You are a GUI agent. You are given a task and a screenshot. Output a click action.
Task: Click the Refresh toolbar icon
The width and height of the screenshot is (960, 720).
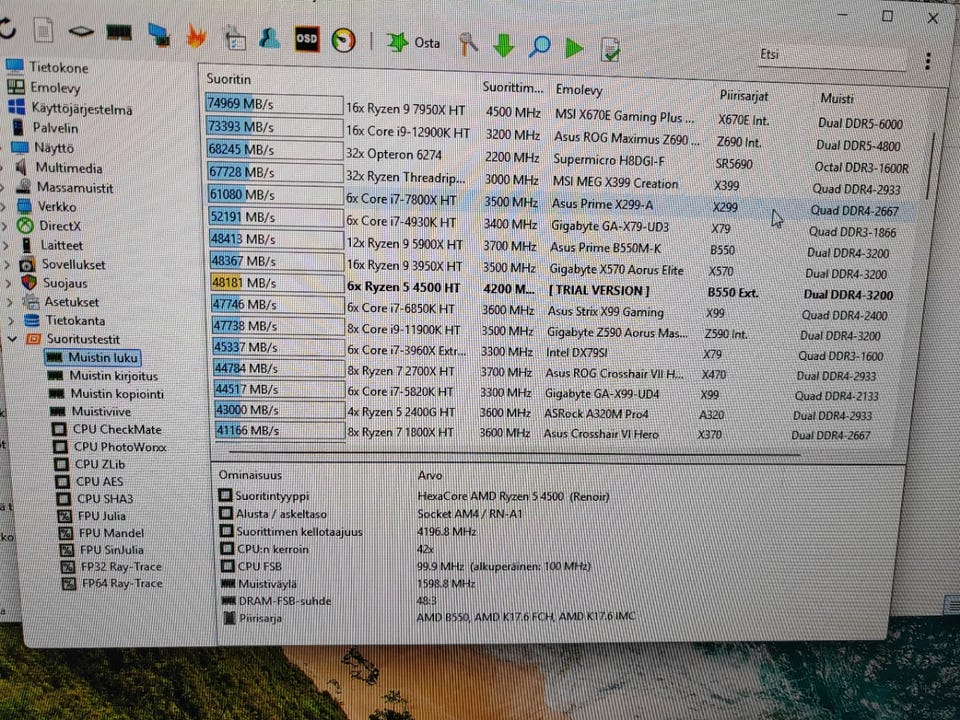[6, 28]
